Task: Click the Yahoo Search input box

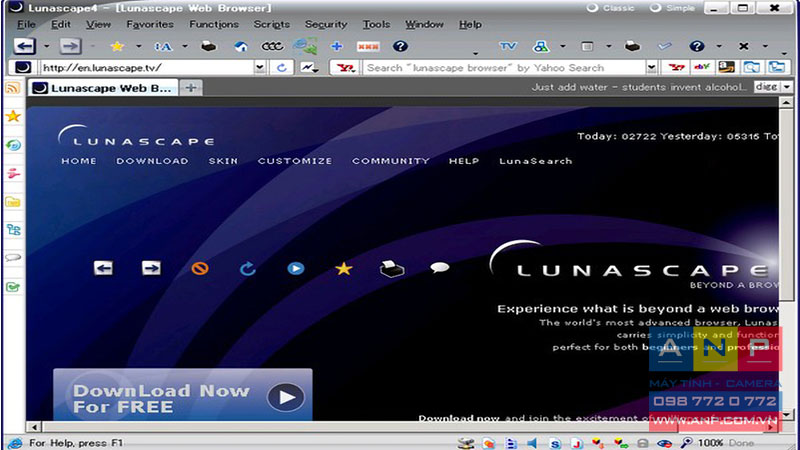Action: (x=504, y=67)
